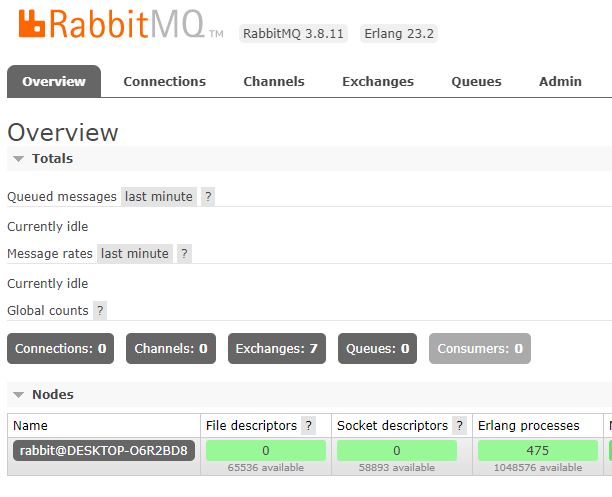
Task: Click the File descriptors green usage bar
Action: point(266,451)
